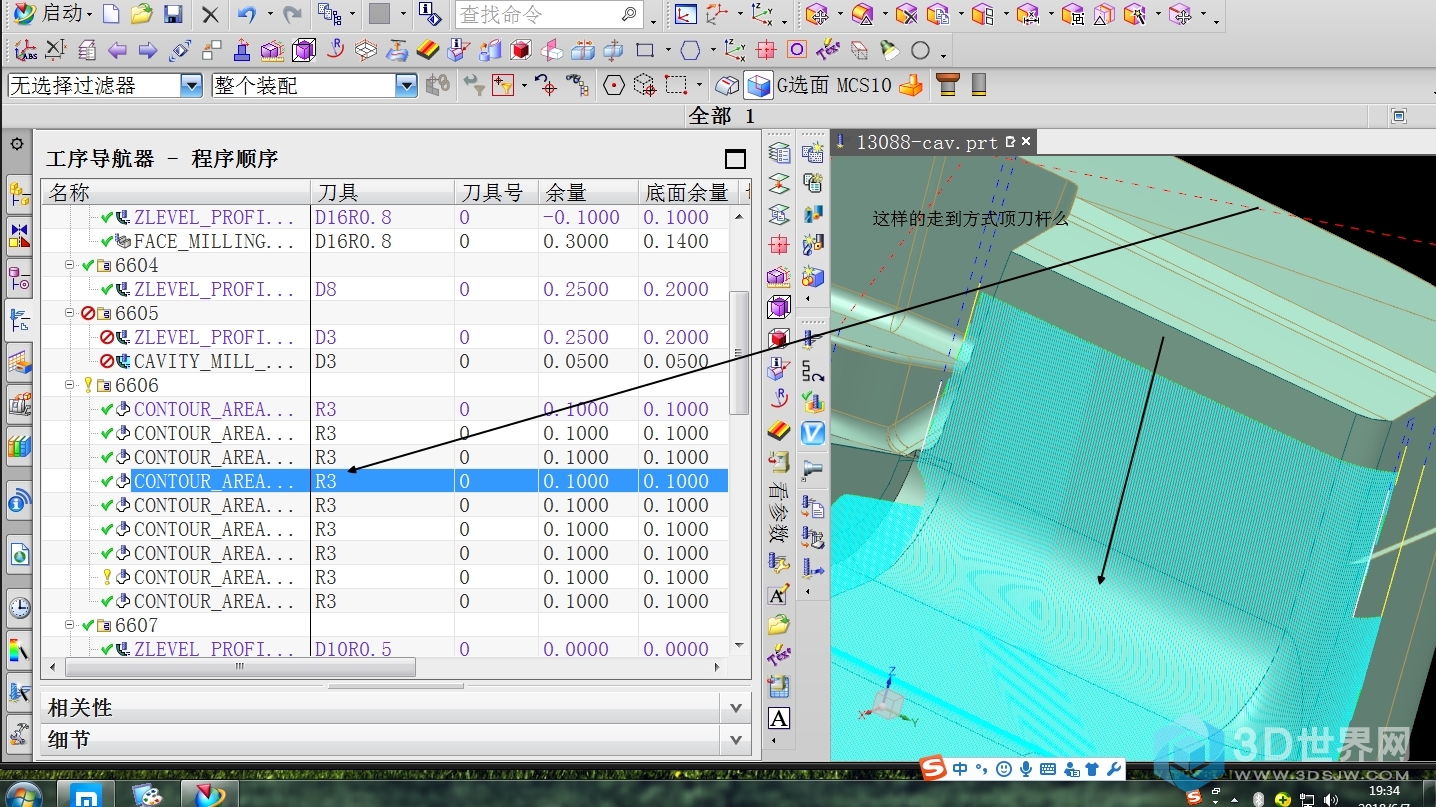Click the navigator vertical scrollbar thumb
Viewport: 1436px width, 807px height.
coord(740,352)
